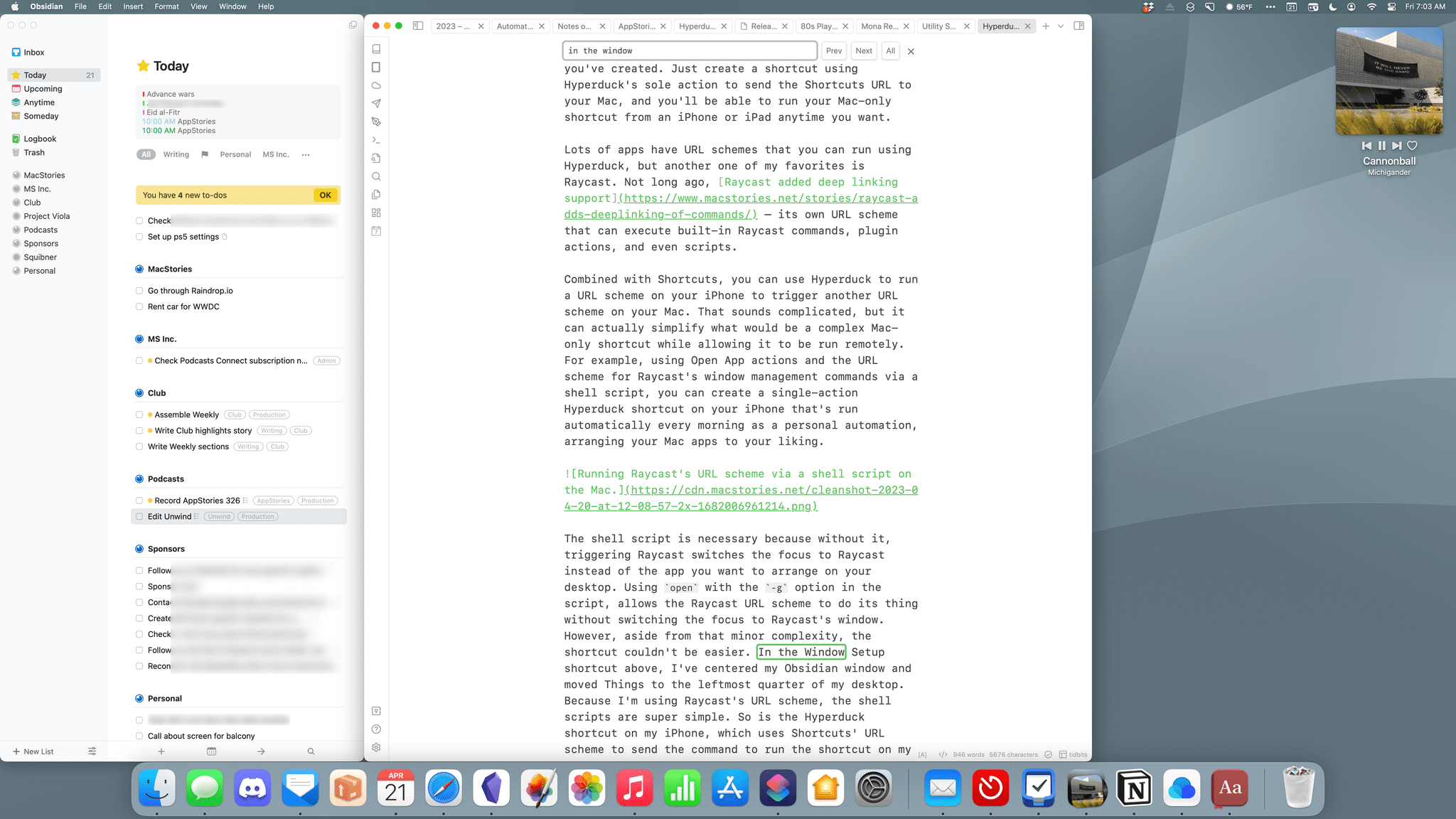
Task: Click the grid blocks icon in Obsidian ribbon
Action: point(376,213)
